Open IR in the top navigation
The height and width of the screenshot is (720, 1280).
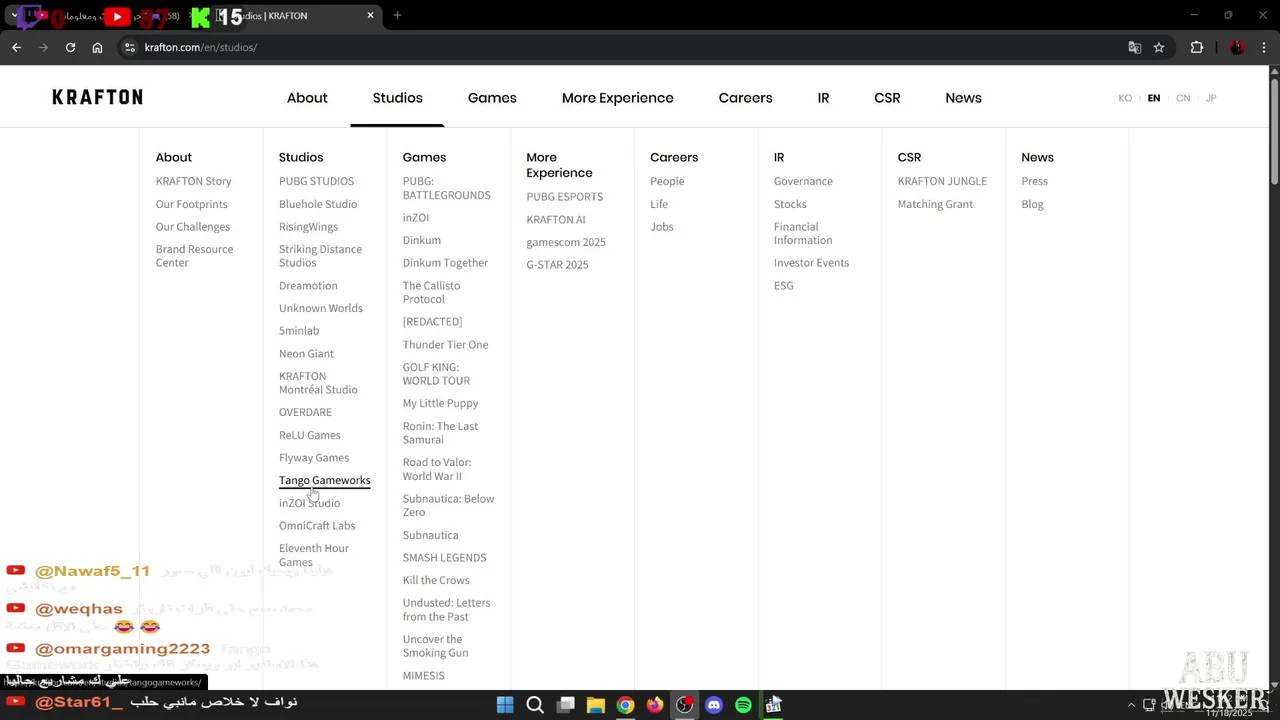pyautogui.click(x=823, y=98)
